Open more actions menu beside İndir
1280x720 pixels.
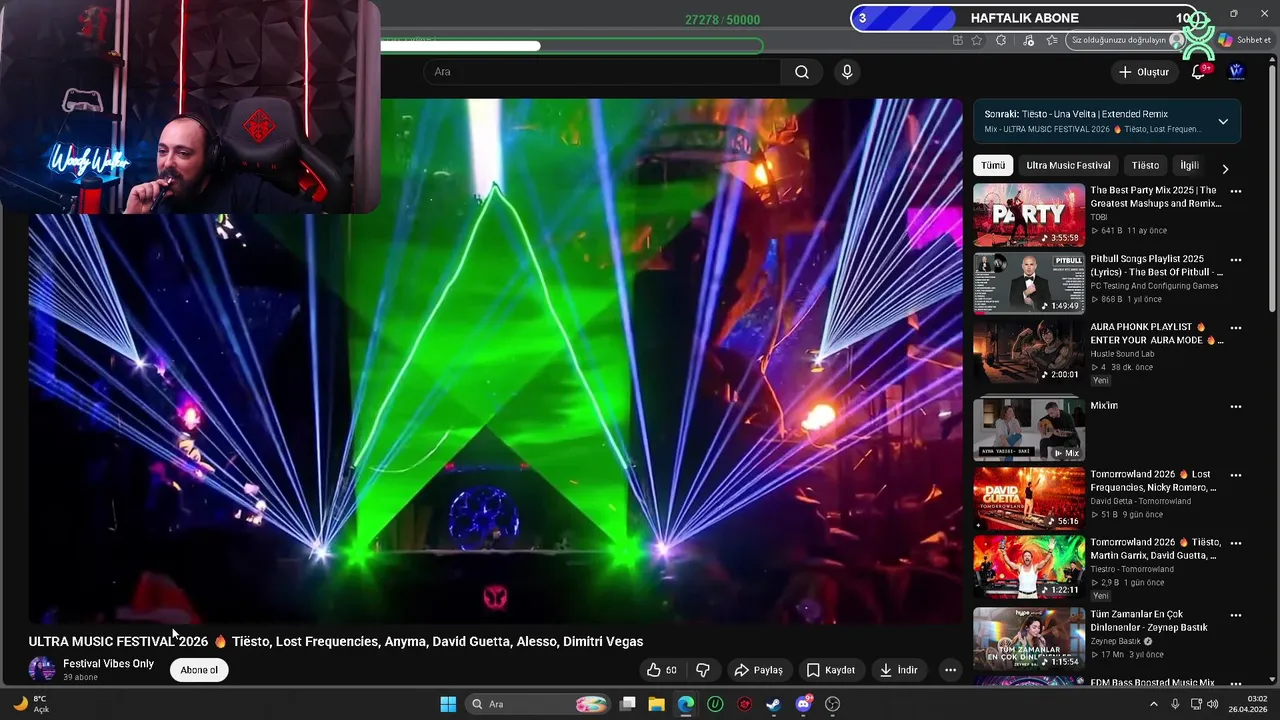[950, 670]
